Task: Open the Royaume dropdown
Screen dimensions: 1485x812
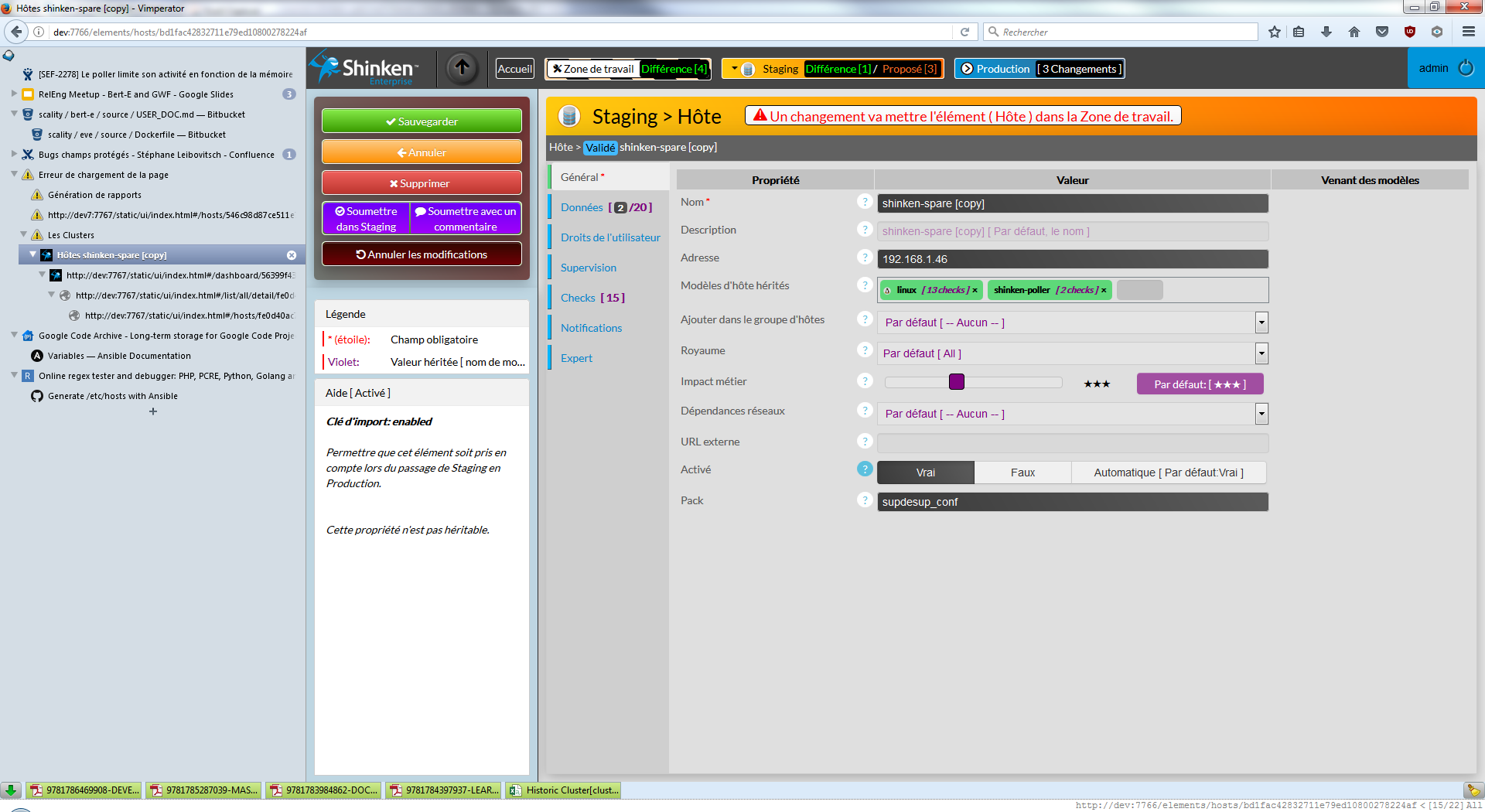Action: pos(1261,353)
